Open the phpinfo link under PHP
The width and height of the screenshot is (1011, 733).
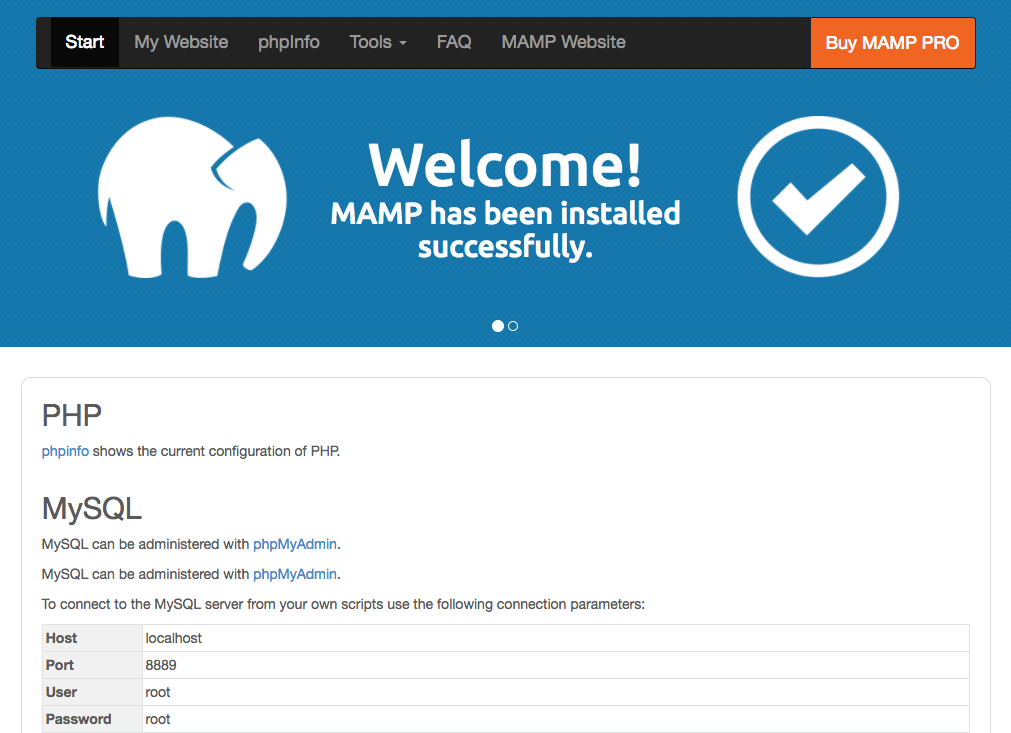tap(65, 451)
